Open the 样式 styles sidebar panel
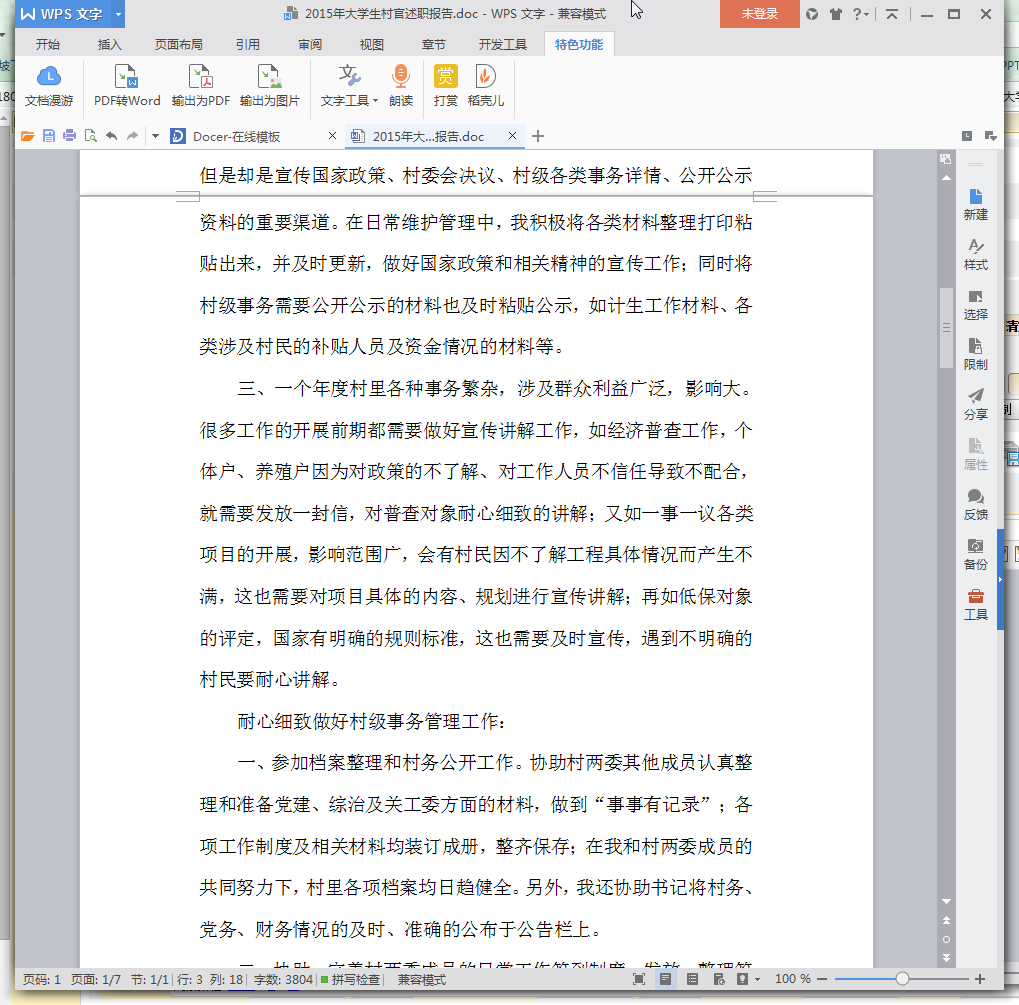 [975, 255]
